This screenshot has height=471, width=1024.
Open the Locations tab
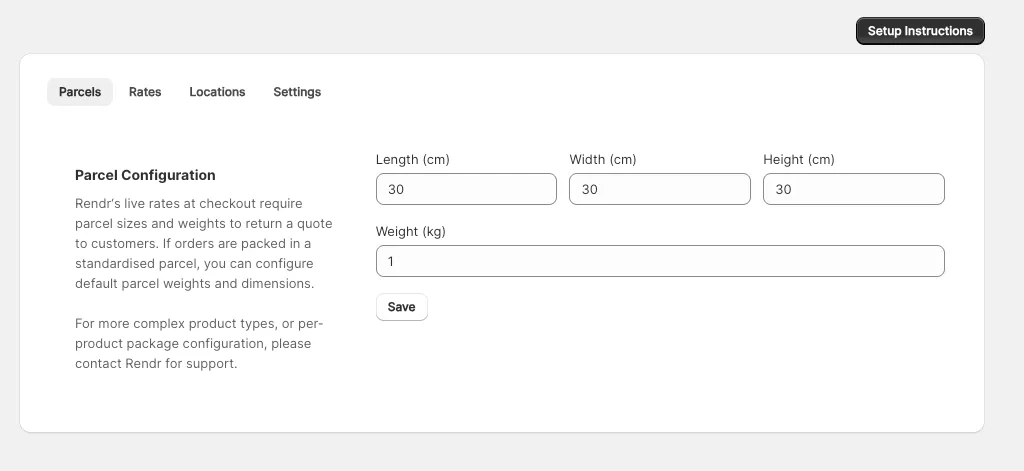pos(217,92)
